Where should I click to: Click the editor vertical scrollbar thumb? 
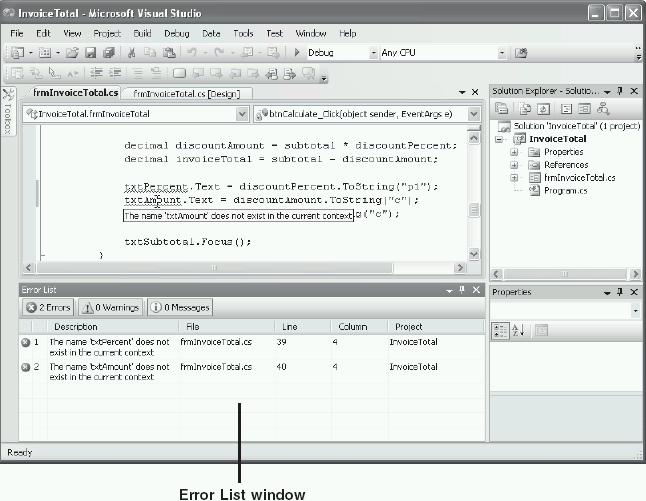(474, 210)
